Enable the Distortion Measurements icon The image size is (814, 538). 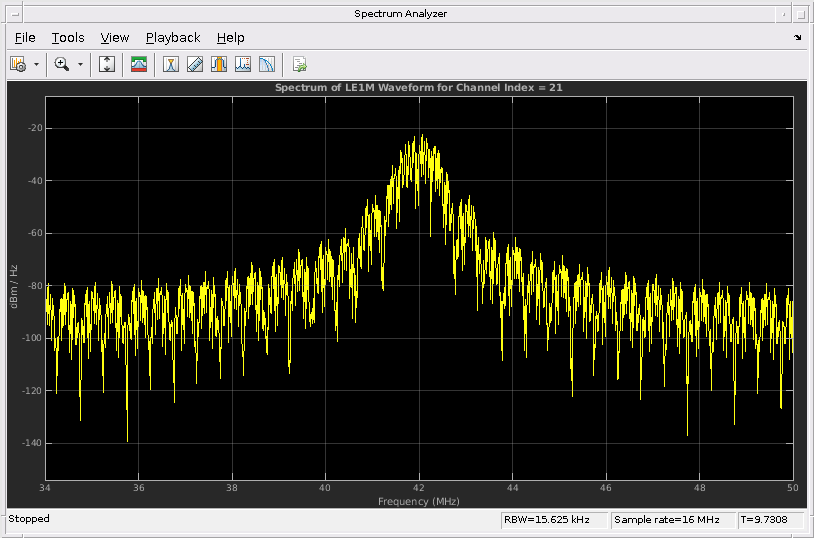click(x=243, y=64)
